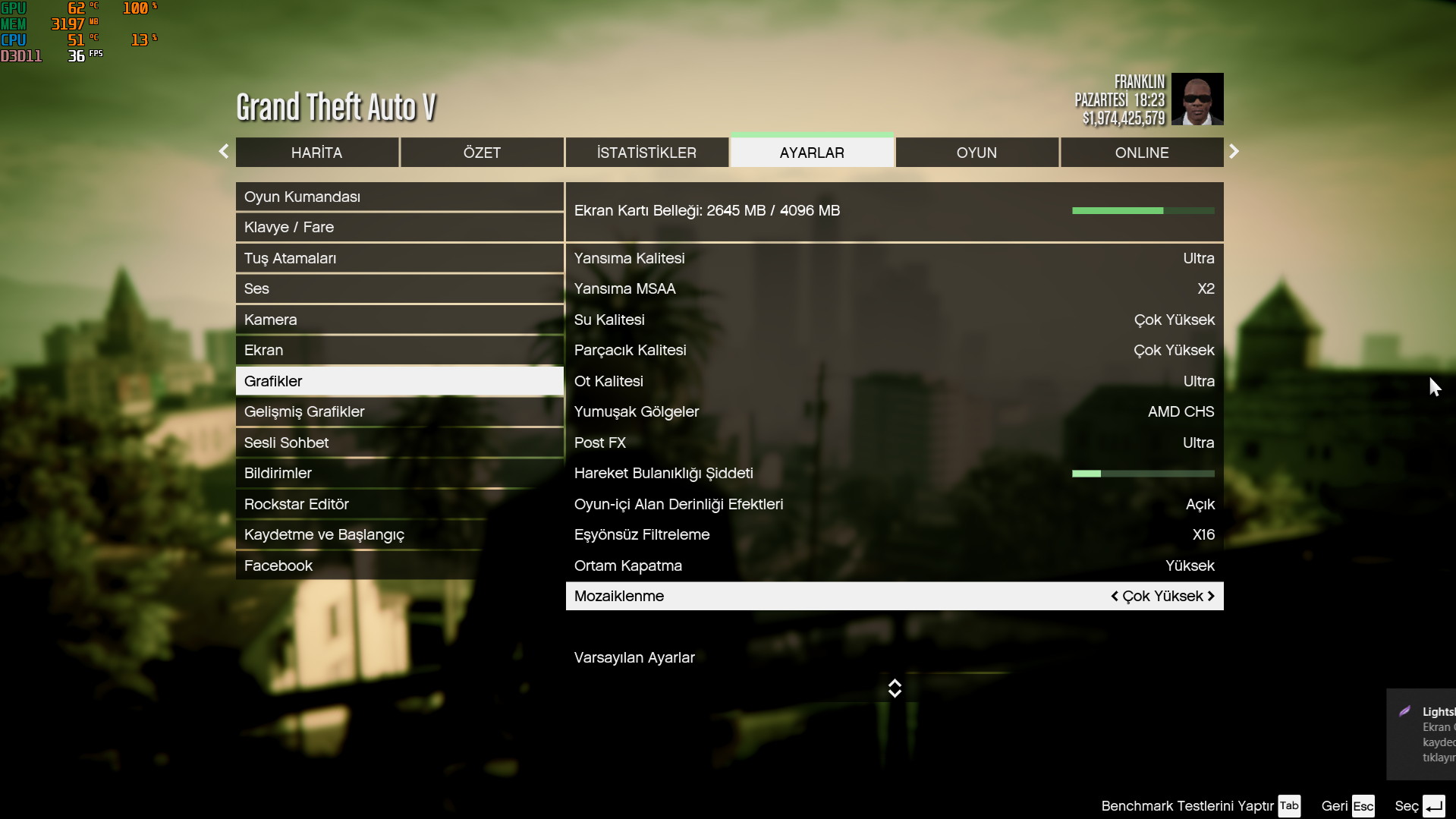The width and height of the screenshot is (1456, 819).
Task: Click Franklin's character portrait
Action: tap(1197, 99)
